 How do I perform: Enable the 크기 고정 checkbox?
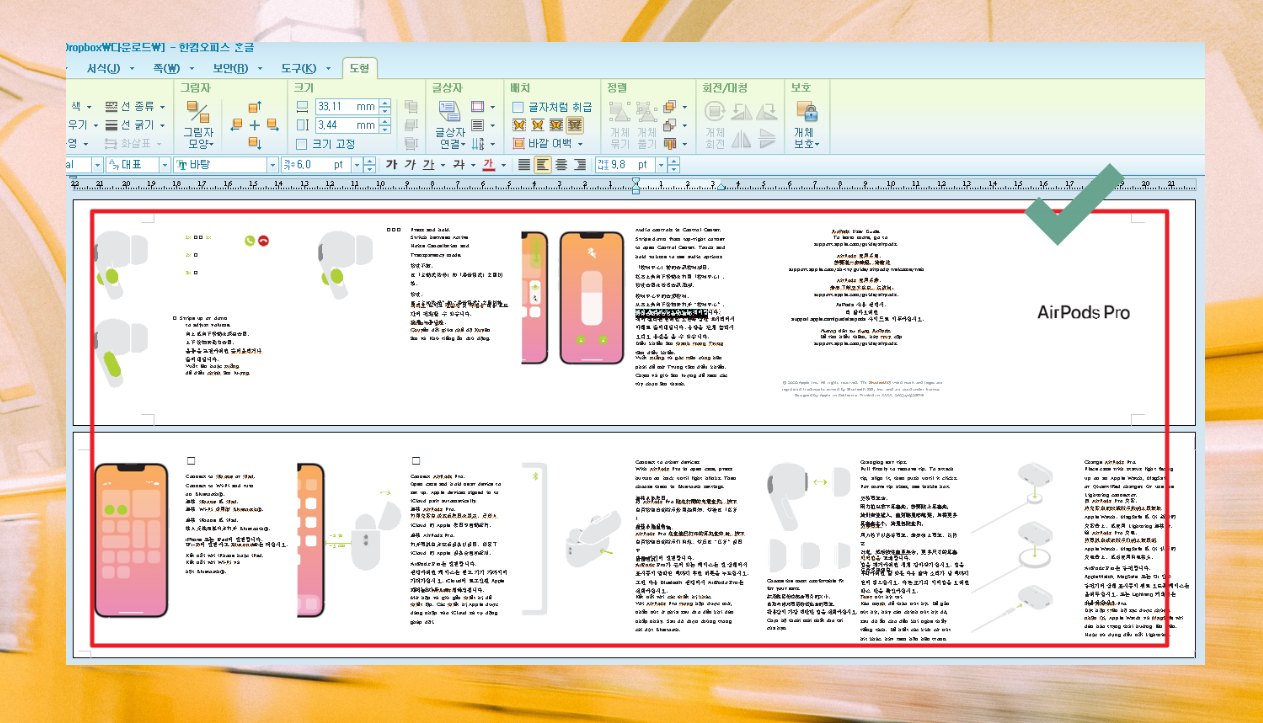[x=301, y=144]
